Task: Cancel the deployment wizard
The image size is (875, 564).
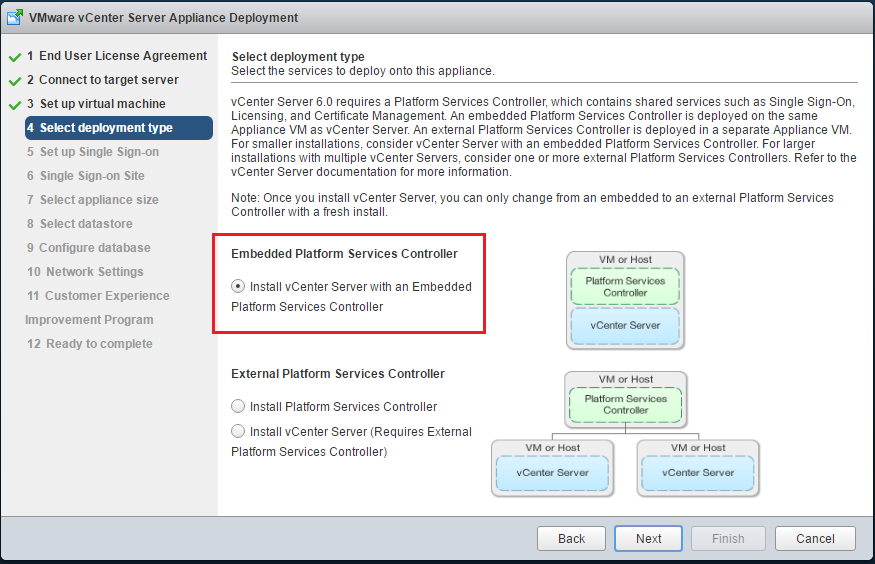Action: (x=815, y=539)
